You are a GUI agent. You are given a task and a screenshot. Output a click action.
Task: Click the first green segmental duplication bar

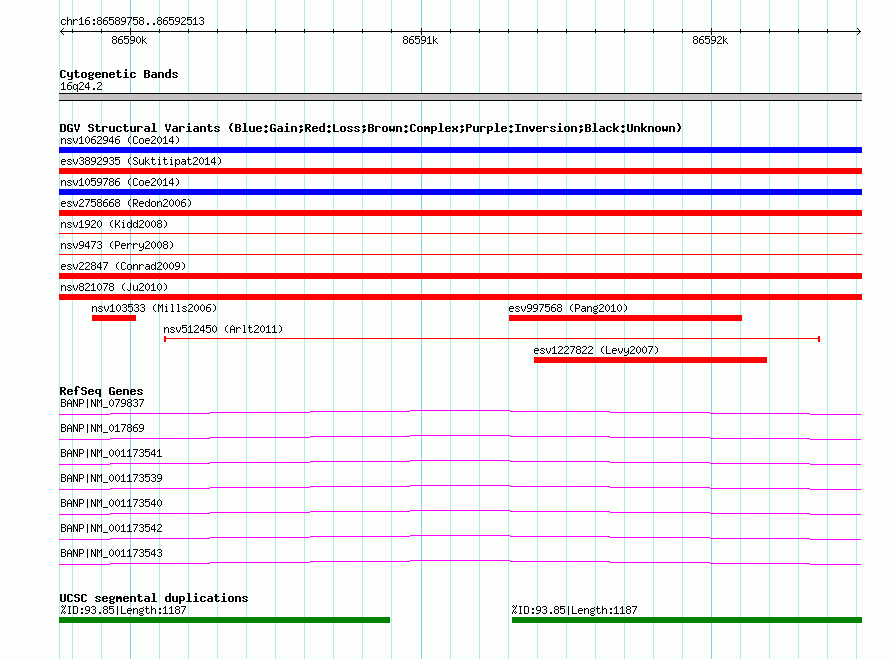(x=224, y=620)
